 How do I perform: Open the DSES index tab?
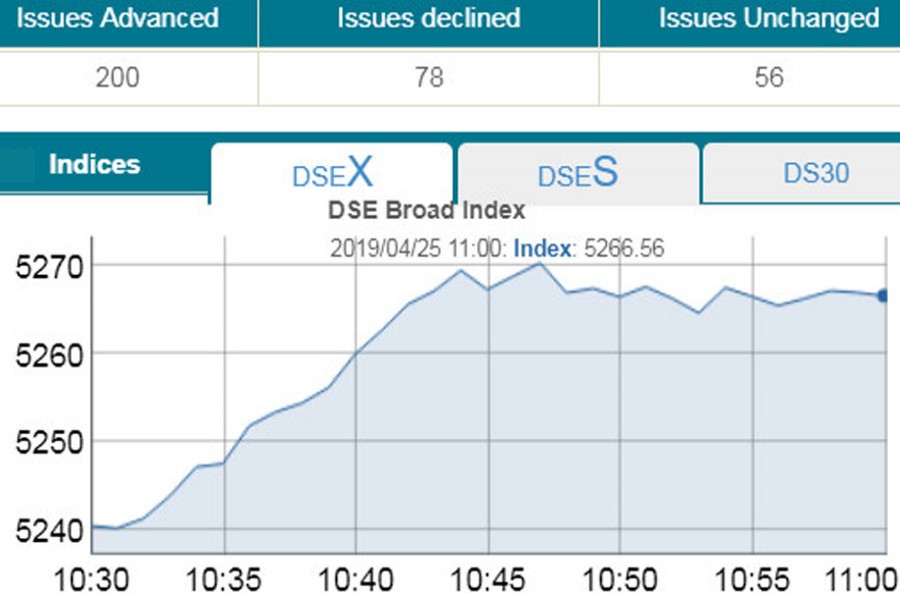click(577, 174)
